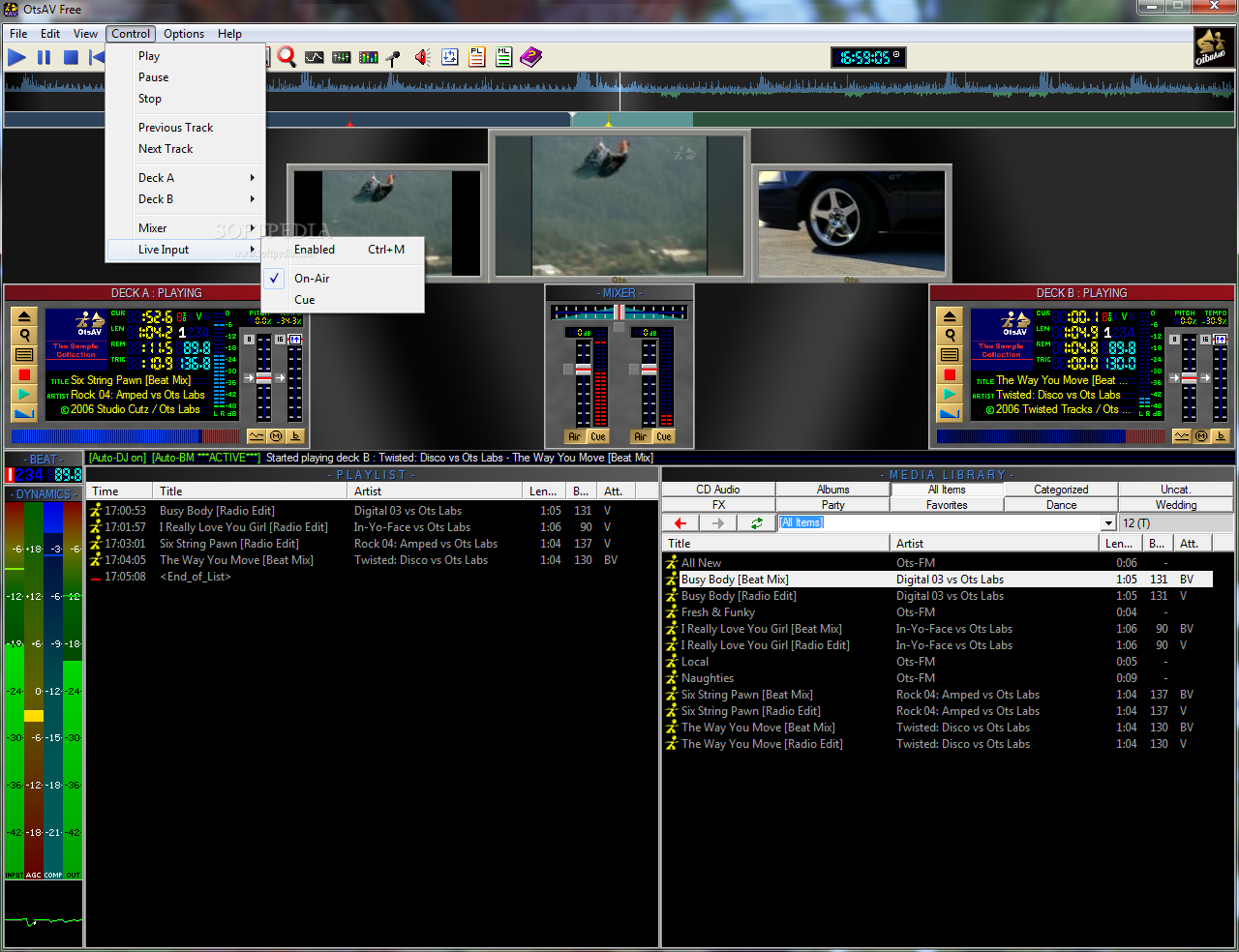Open the Options menu
1239x952 pixels.
pyautogui.click(x=184, y=34)
